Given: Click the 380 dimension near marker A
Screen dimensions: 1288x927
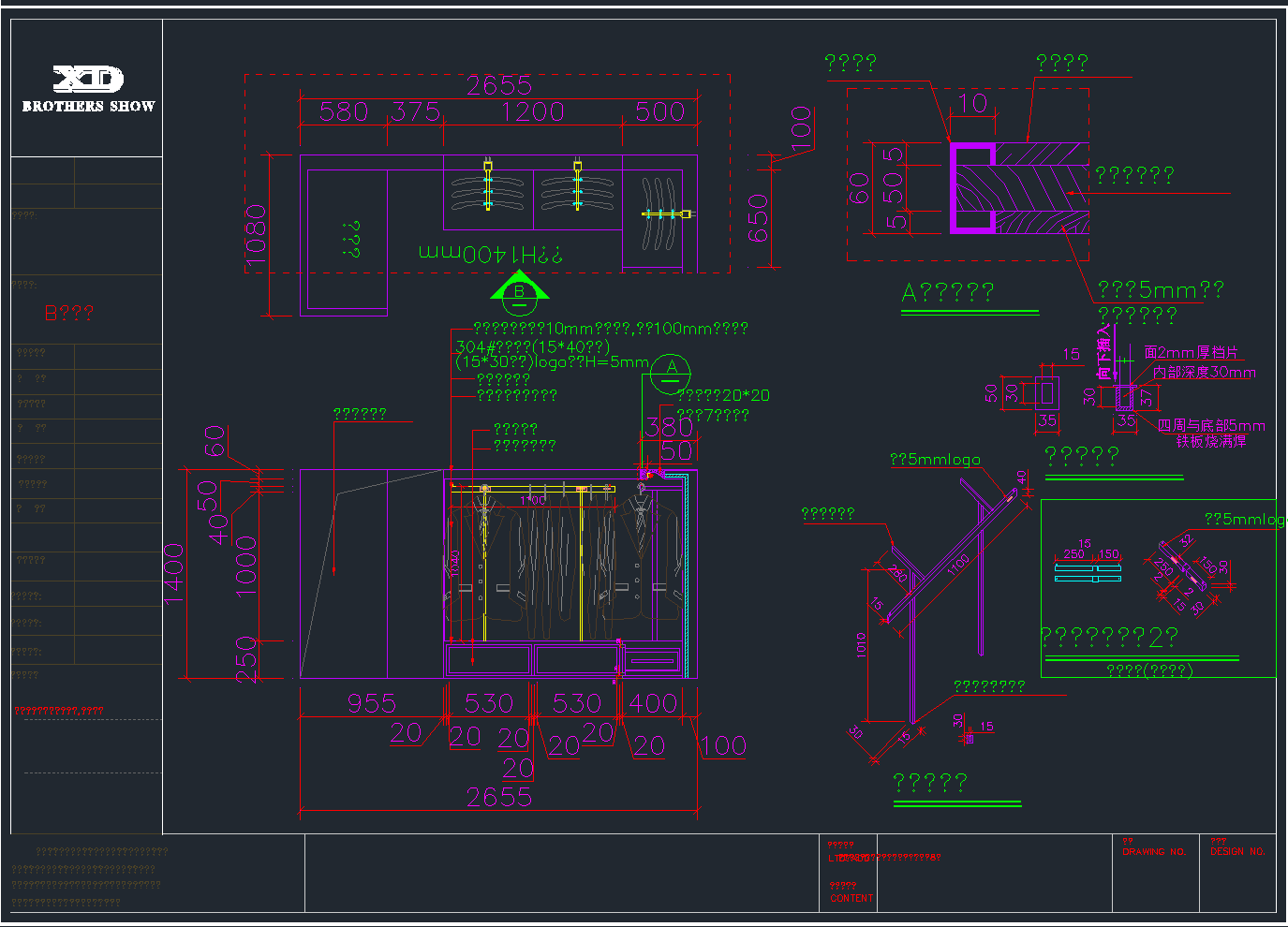Looking at the screenshot, I should pyautogui.click(x=669, y=427).
